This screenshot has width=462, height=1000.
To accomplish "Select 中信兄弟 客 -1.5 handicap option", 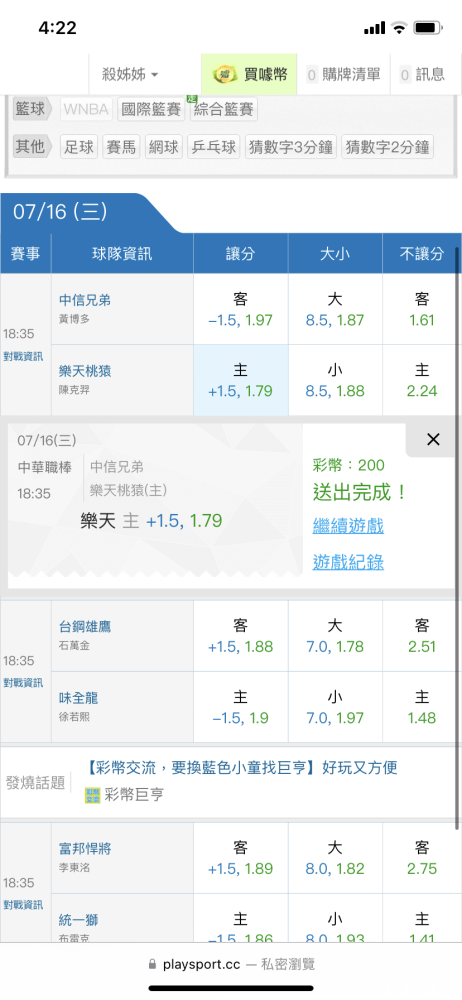I will (241, 309).
